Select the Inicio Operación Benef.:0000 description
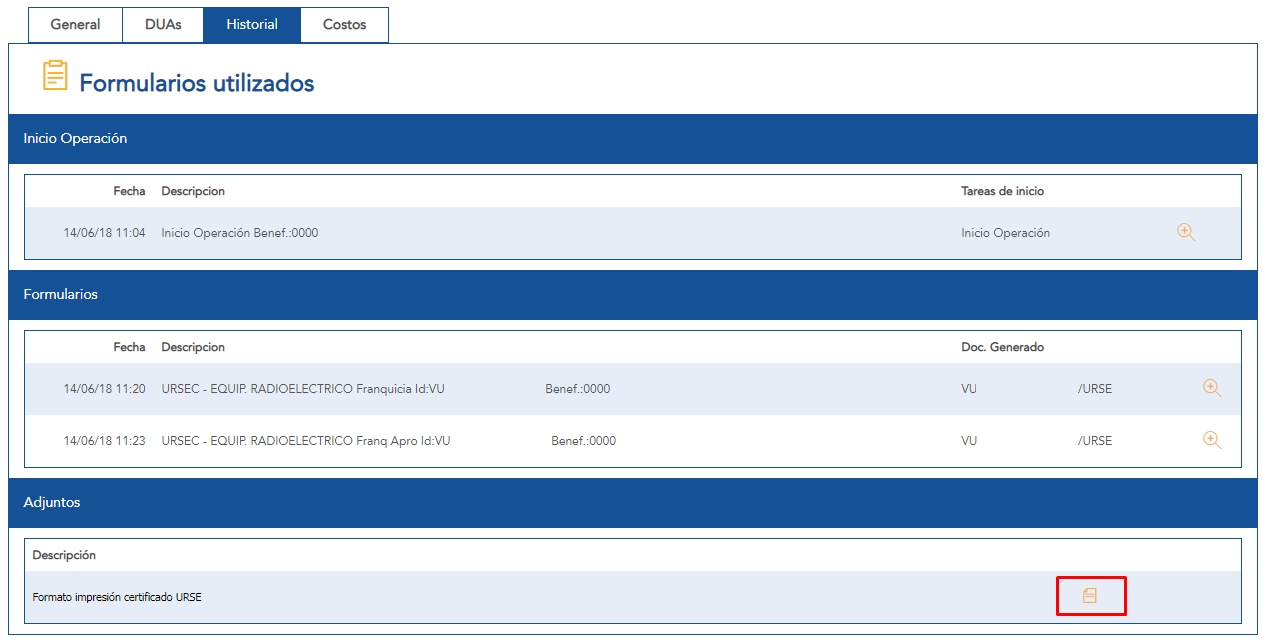The height and width of the screenshot is (641, 1266). pyautogui.click(x=240, y=233)
